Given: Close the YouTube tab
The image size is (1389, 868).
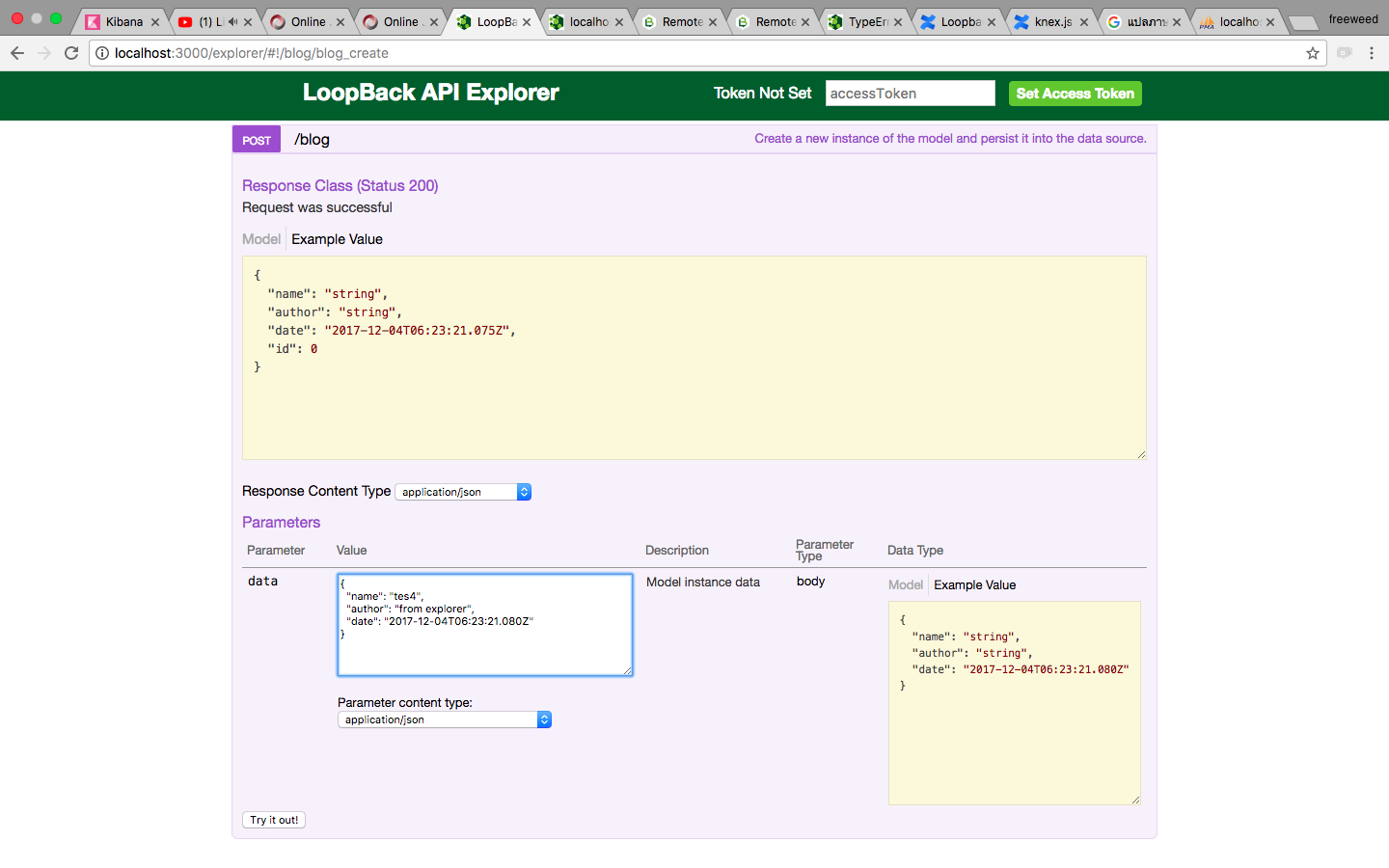Looking at the screenshot, I should pyautogui.click(x=248, y=22).
